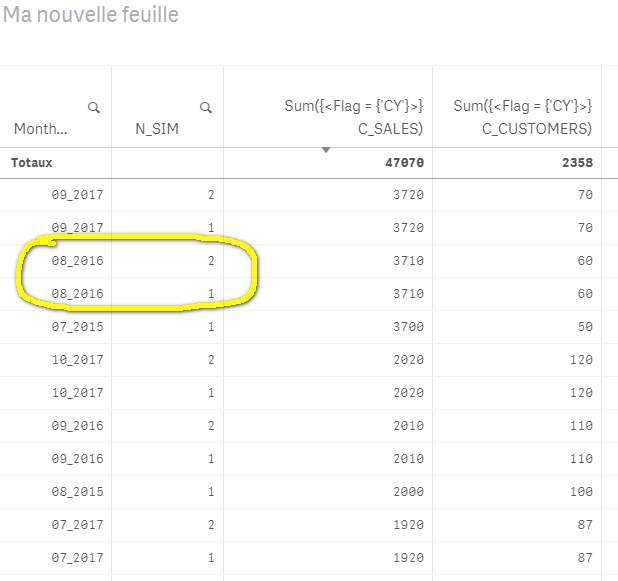
Task: Click the sheet title 'Ma nouvelle feuille'
Action: (90, 16)
